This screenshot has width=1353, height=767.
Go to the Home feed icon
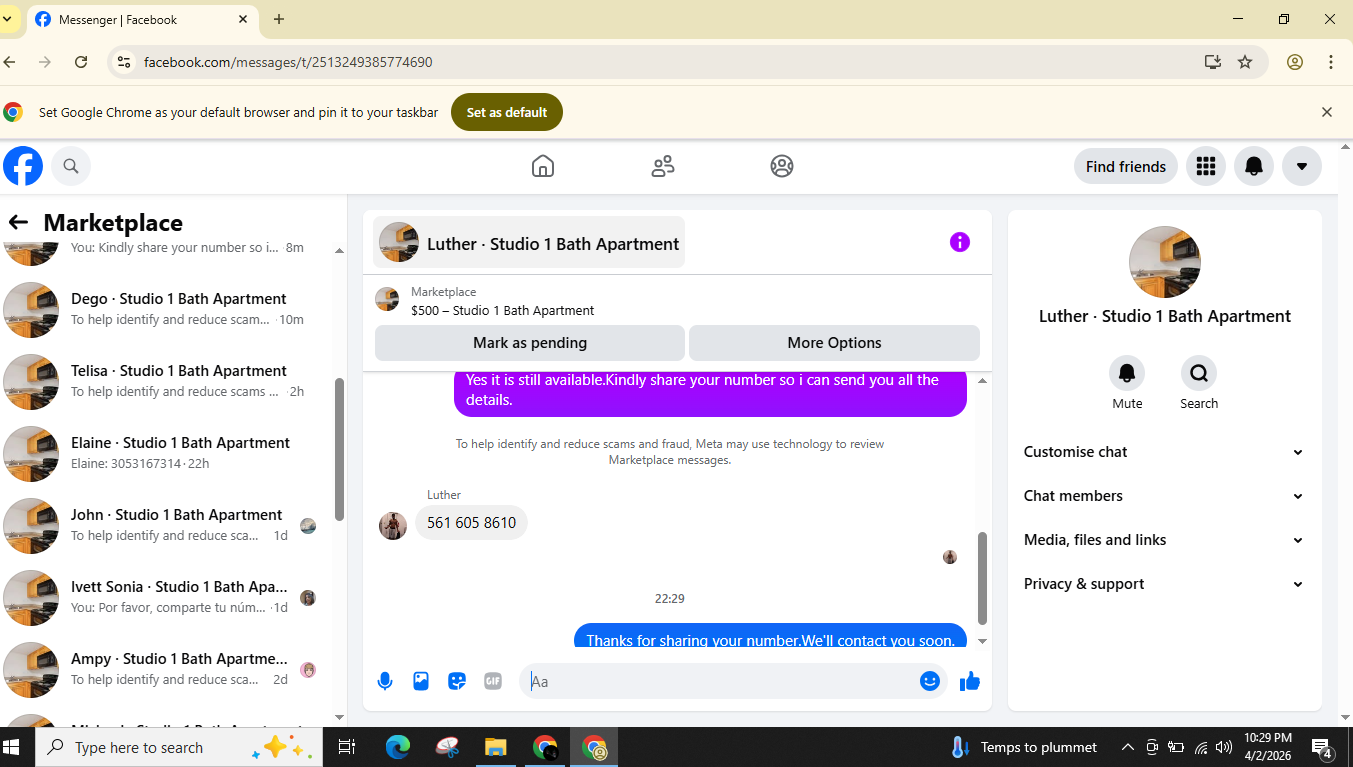[543, 166]
